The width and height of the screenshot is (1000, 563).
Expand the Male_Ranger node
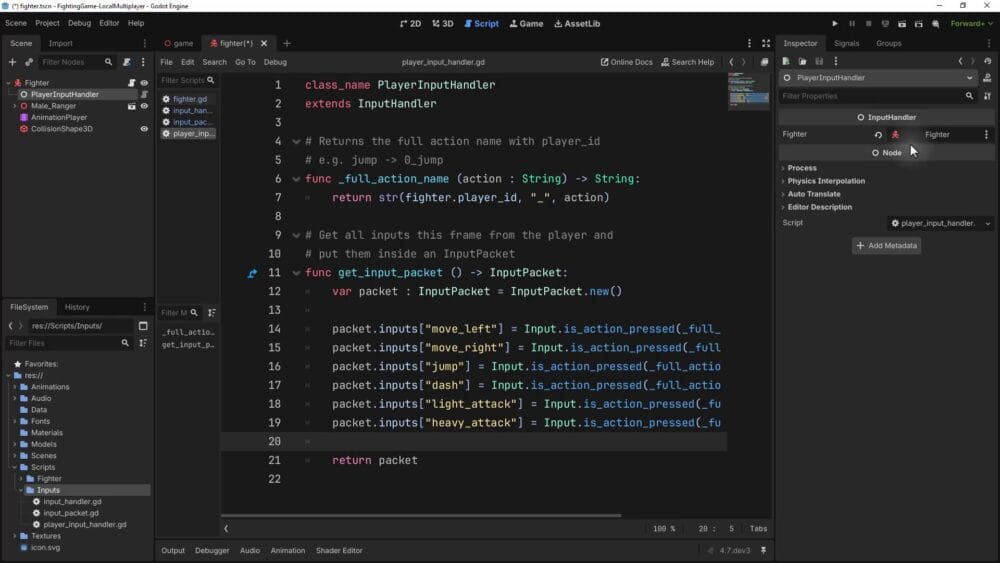(15, 106)
